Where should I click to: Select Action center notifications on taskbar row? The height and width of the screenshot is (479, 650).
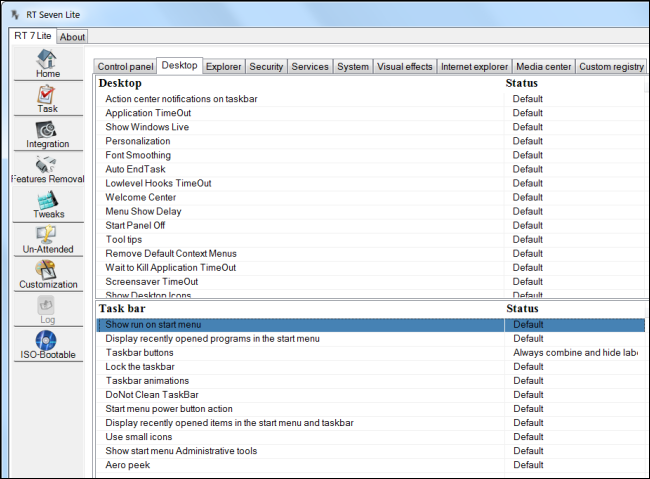coord(370,99)
